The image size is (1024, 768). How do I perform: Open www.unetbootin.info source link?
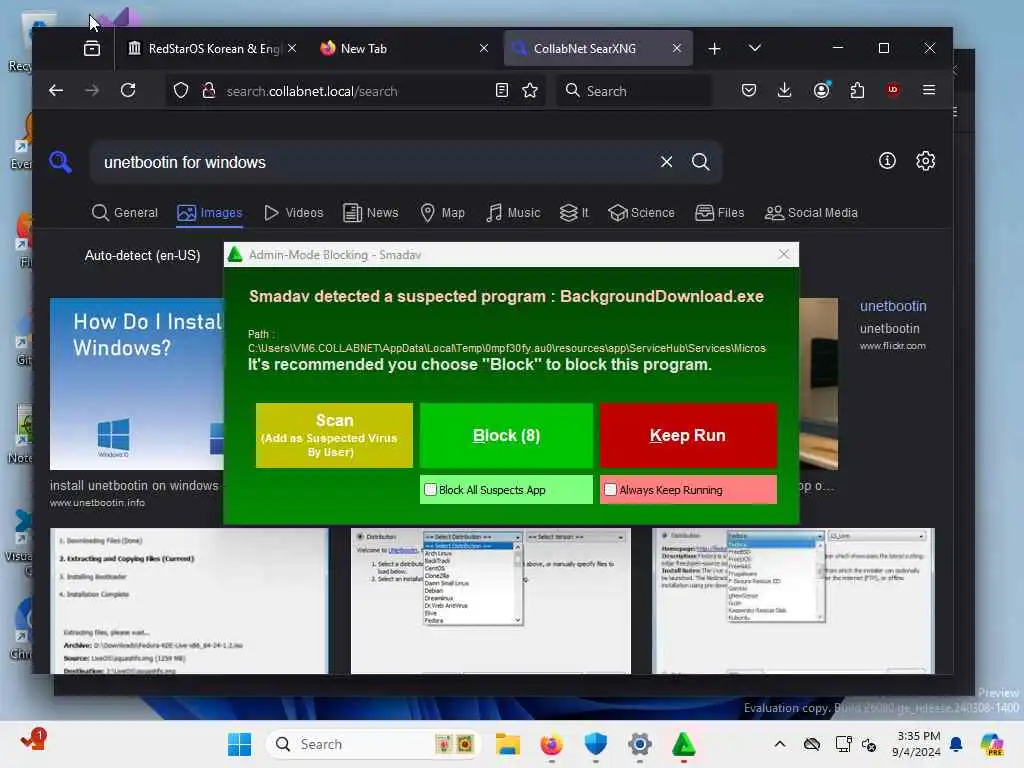pyautogui.click(x=97, y=503)
